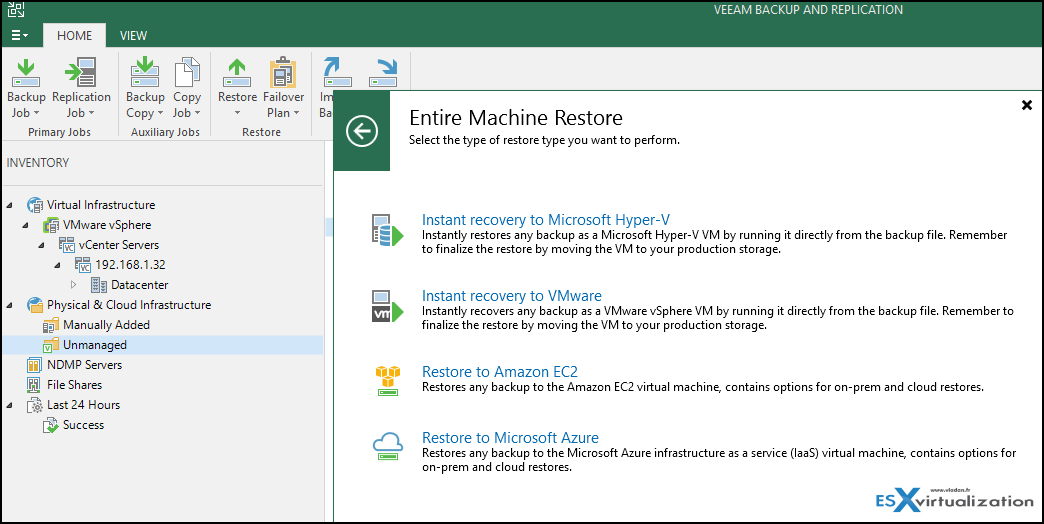This screenshot has width=1044, height=524.
Task: Select the HOME ribbon tab
Action: coord(75,36)
